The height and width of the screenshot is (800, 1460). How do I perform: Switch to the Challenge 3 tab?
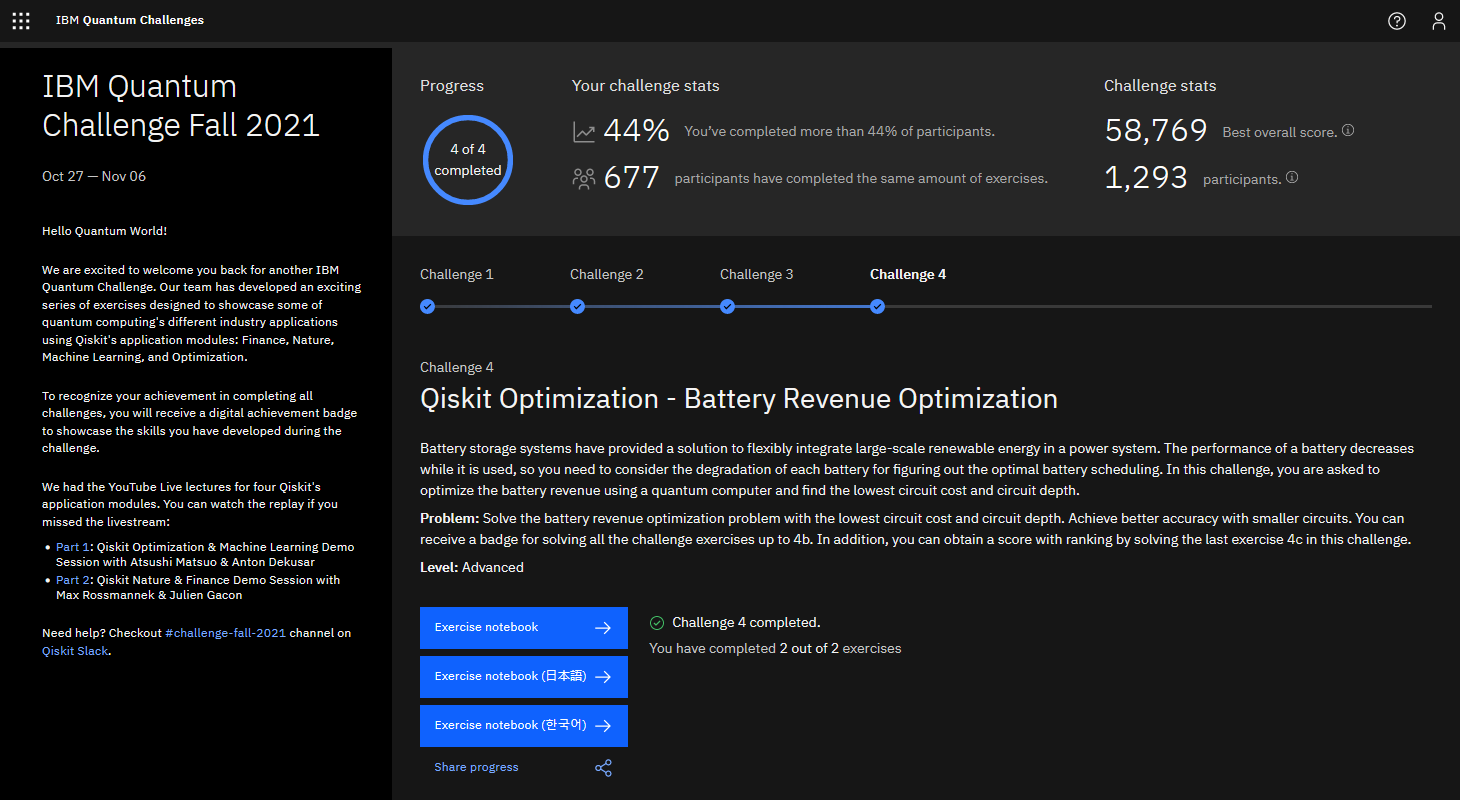tap(756, 274)
